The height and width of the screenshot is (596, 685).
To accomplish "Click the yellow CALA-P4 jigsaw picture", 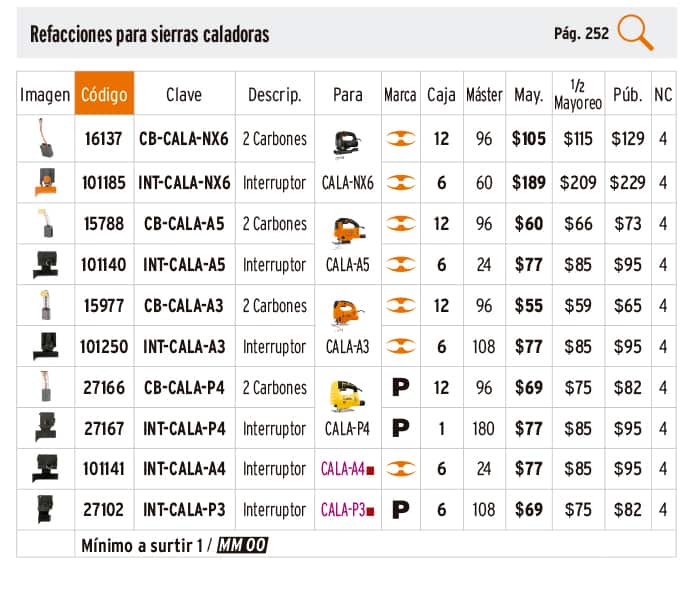I will (346, 395).
